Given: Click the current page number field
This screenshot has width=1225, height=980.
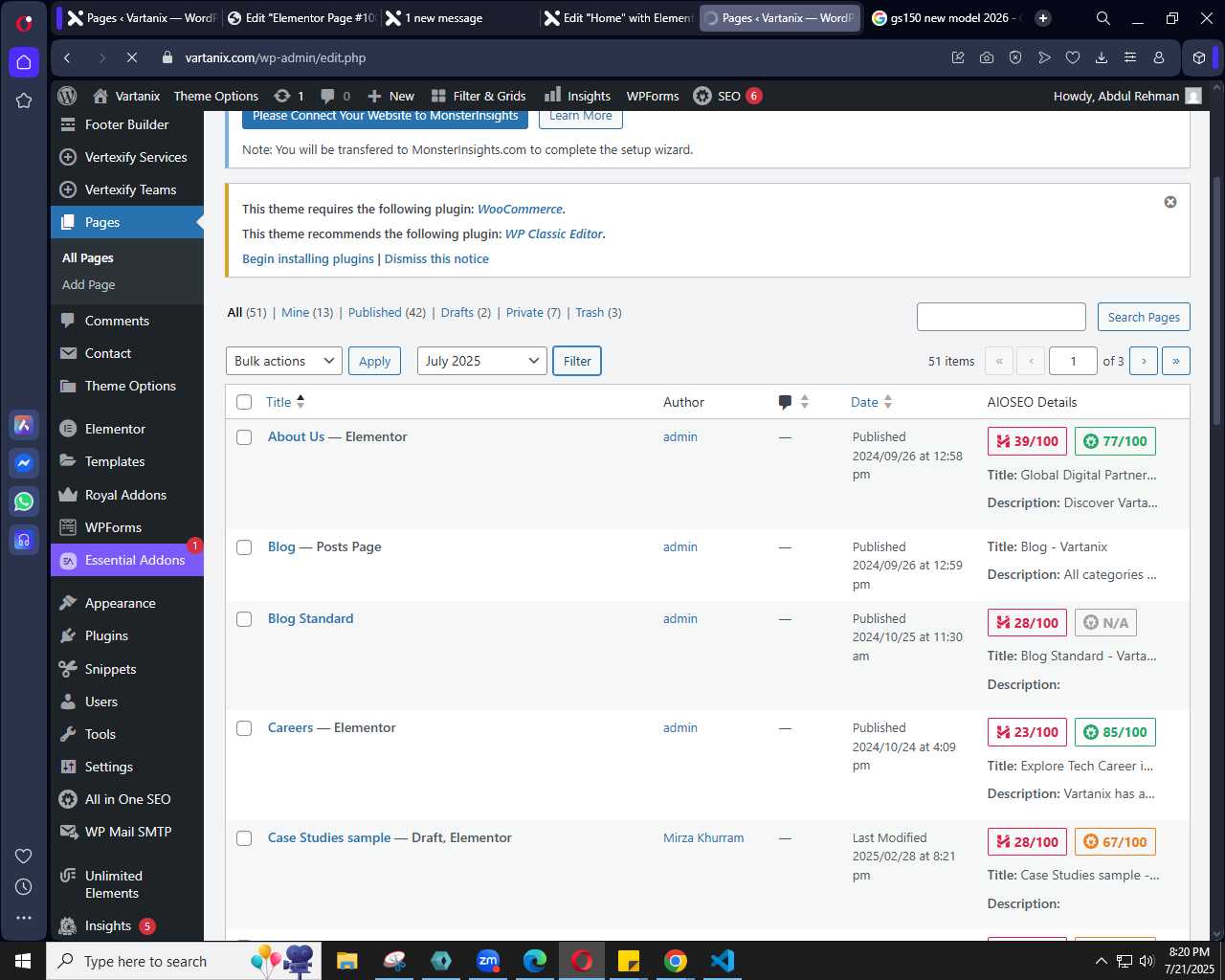Looking at the screenshot, I should coord(1073,361).
